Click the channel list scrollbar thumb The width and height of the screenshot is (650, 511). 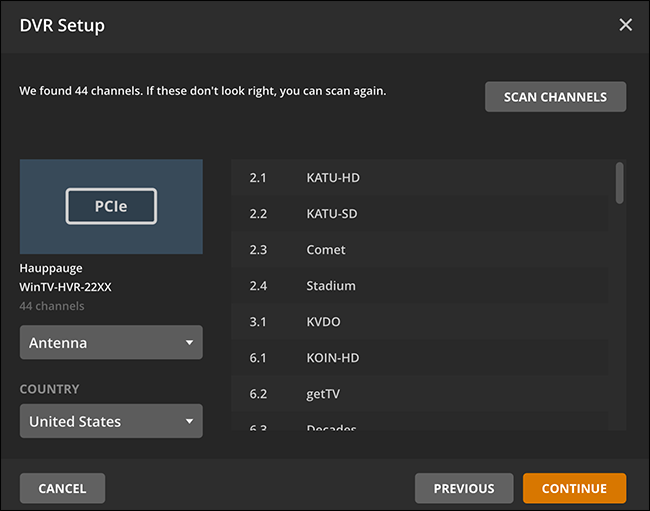click(620, 183)
